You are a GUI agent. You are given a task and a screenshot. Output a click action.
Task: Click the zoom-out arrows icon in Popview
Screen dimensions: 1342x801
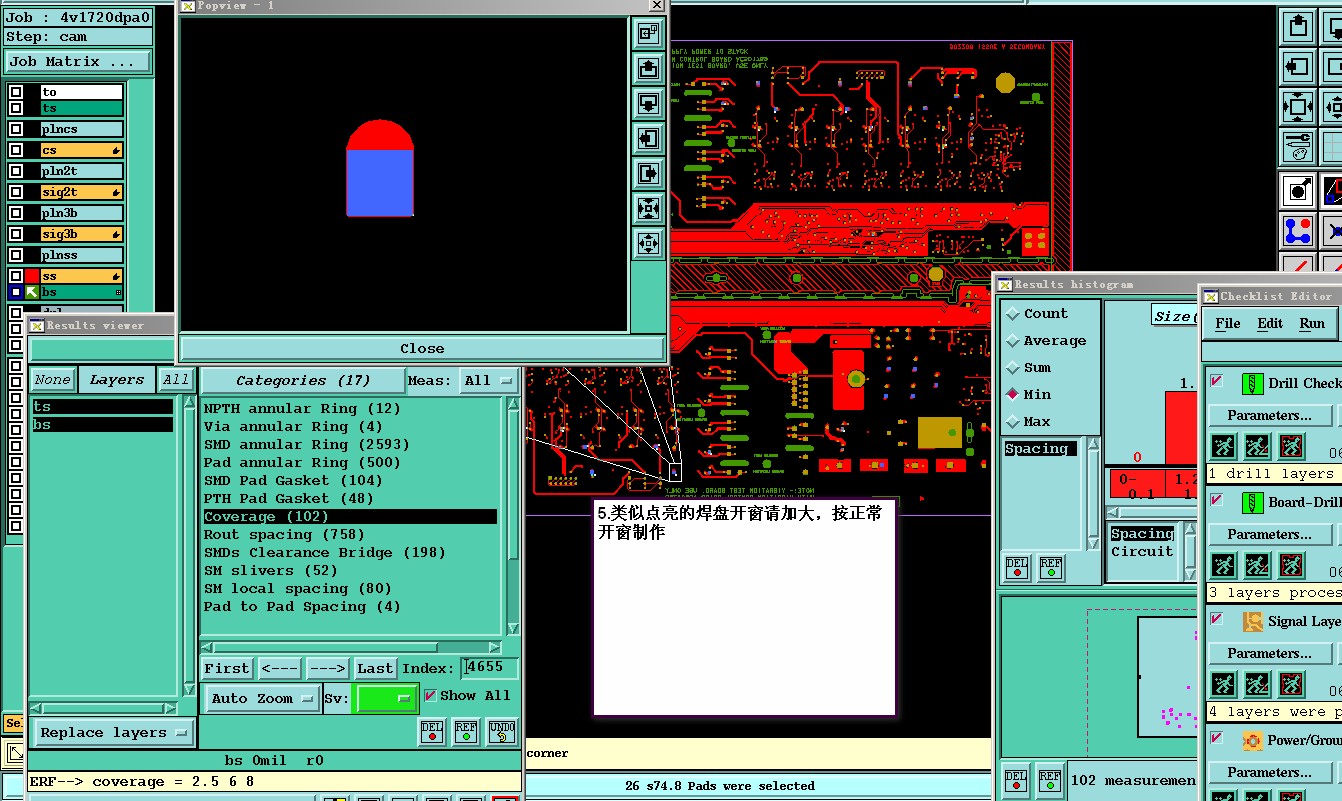tap(648, 243)
